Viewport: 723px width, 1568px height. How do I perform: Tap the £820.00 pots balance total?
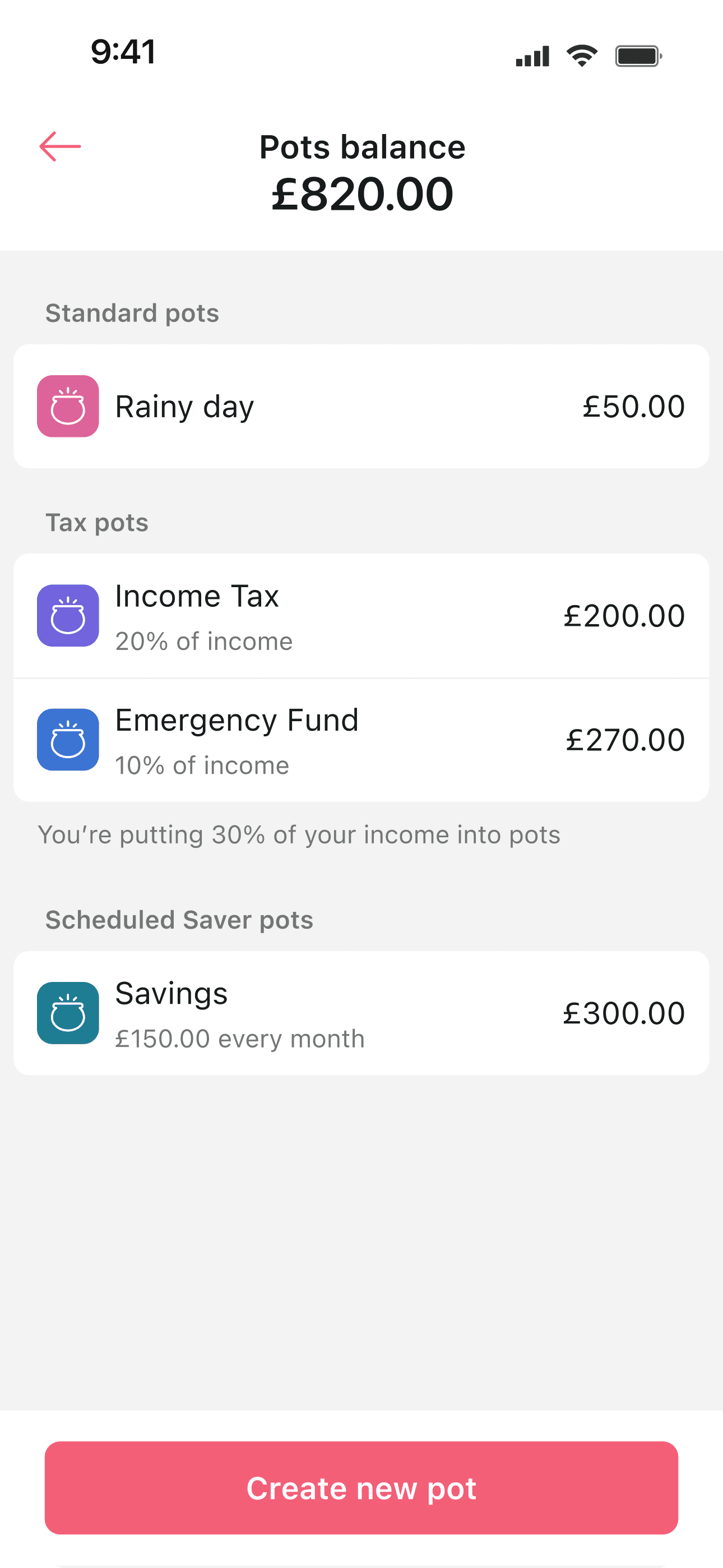(362, 194)
